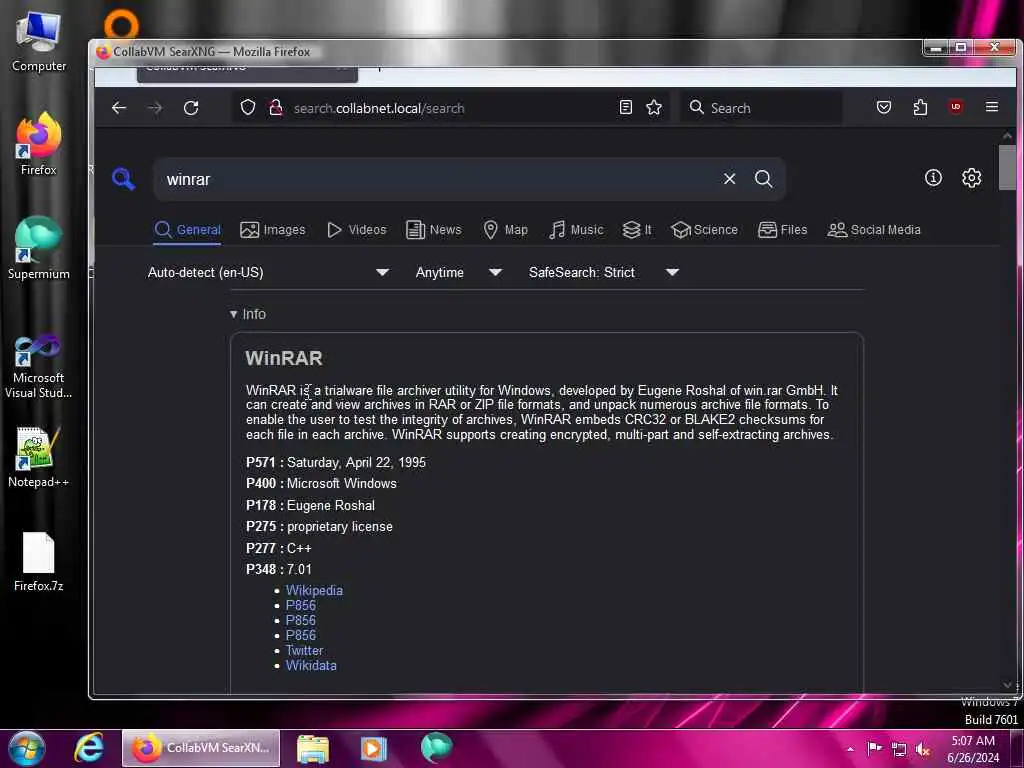Click the muted volume tray icon

click(x=922, y=749)
